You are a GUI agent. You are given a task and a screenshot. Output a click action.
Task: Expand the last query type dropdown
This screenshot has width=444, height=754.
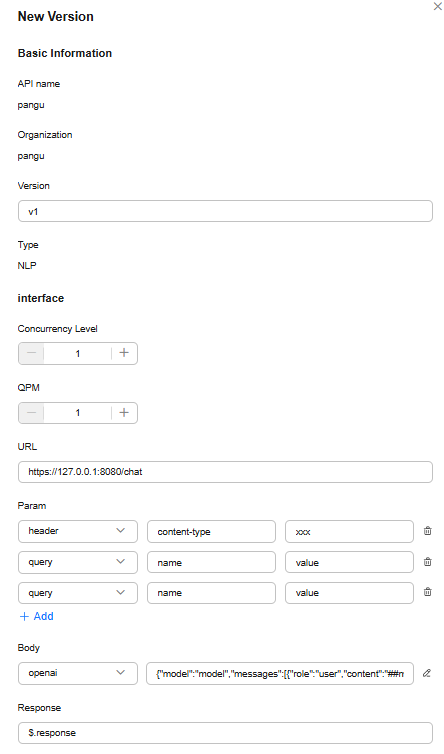point(78,593)
